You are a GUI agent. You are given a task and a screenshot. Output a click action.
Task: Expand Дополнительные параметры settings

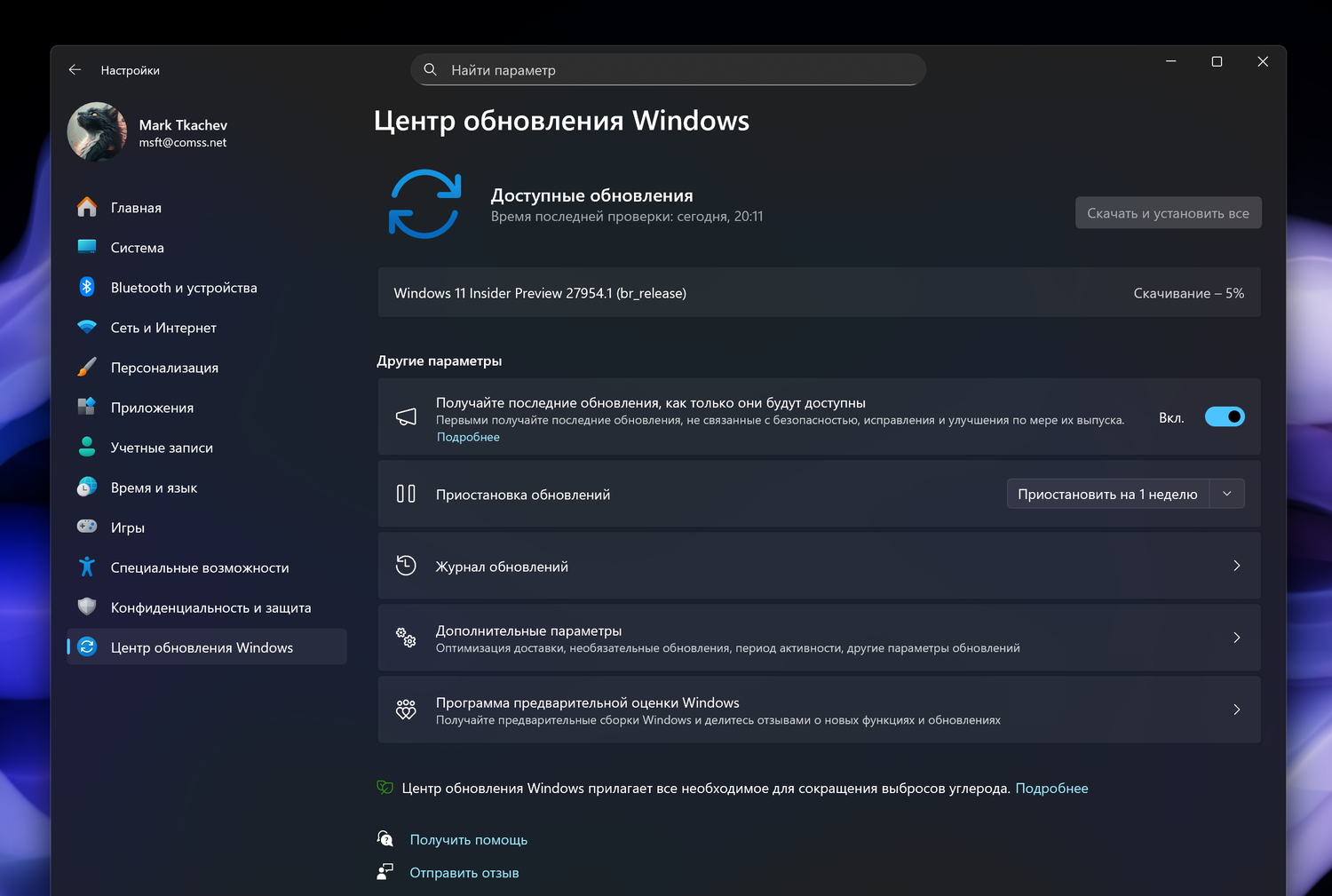819,637
